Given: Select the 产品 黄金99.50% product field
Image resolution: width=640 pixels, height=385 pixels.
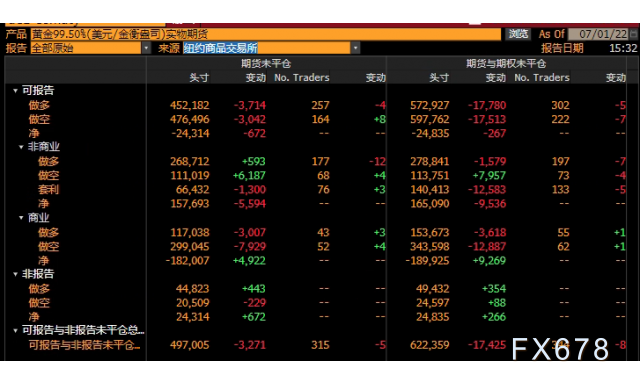Looking at the screenshot, I should [266, 34].
